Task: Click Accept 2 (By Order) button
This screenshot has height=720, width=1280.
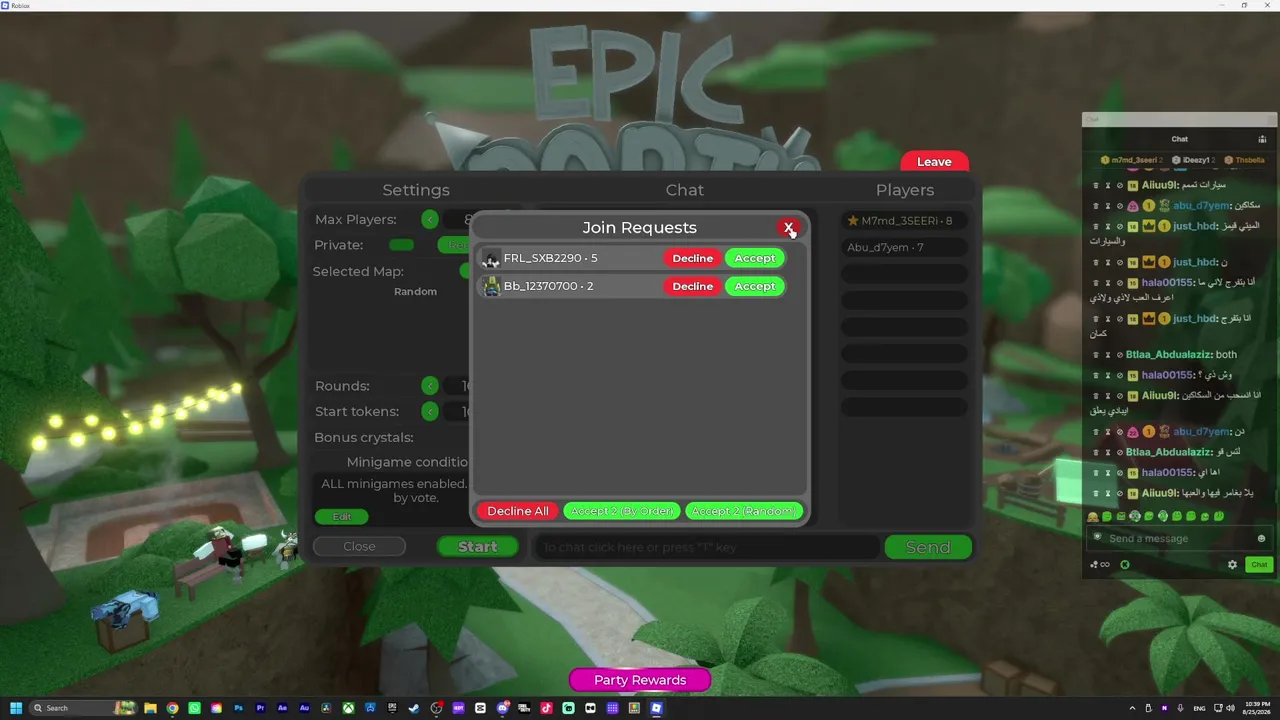Action: click(622, 511)
